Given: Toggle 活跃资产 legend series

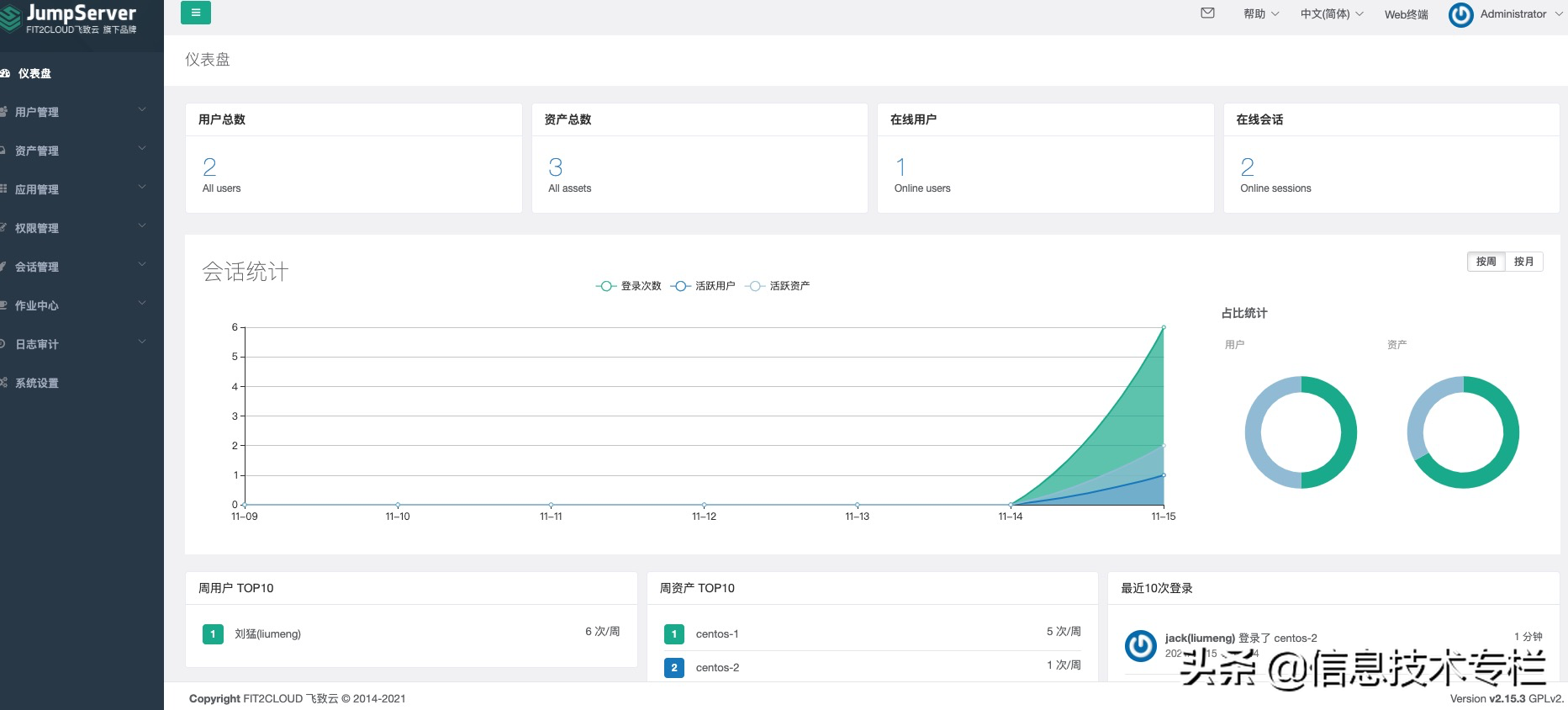Looking at the screenshot, I should [778, 286].
